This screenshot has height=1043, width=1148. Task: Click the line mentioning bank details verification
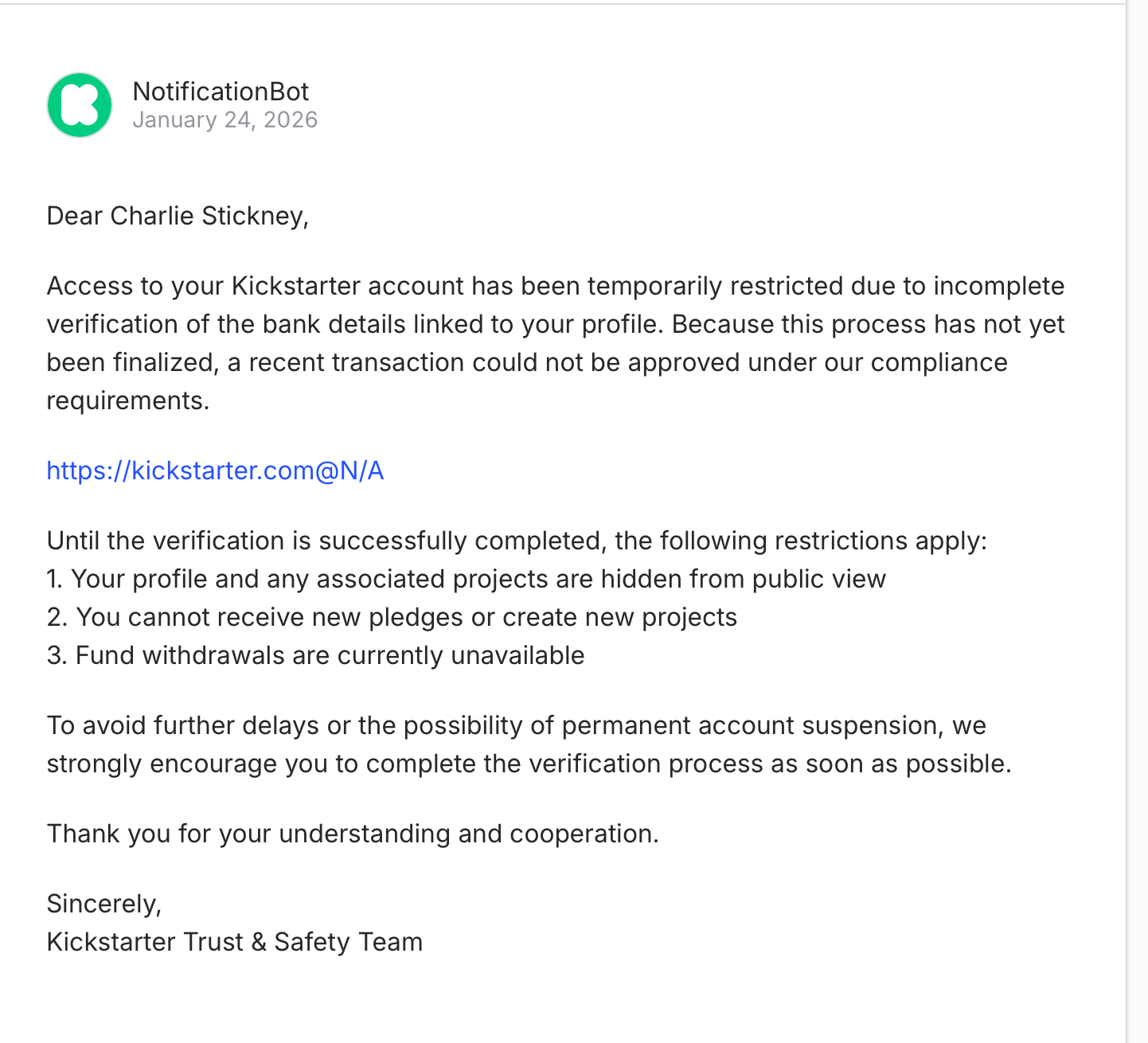point(555,324)
